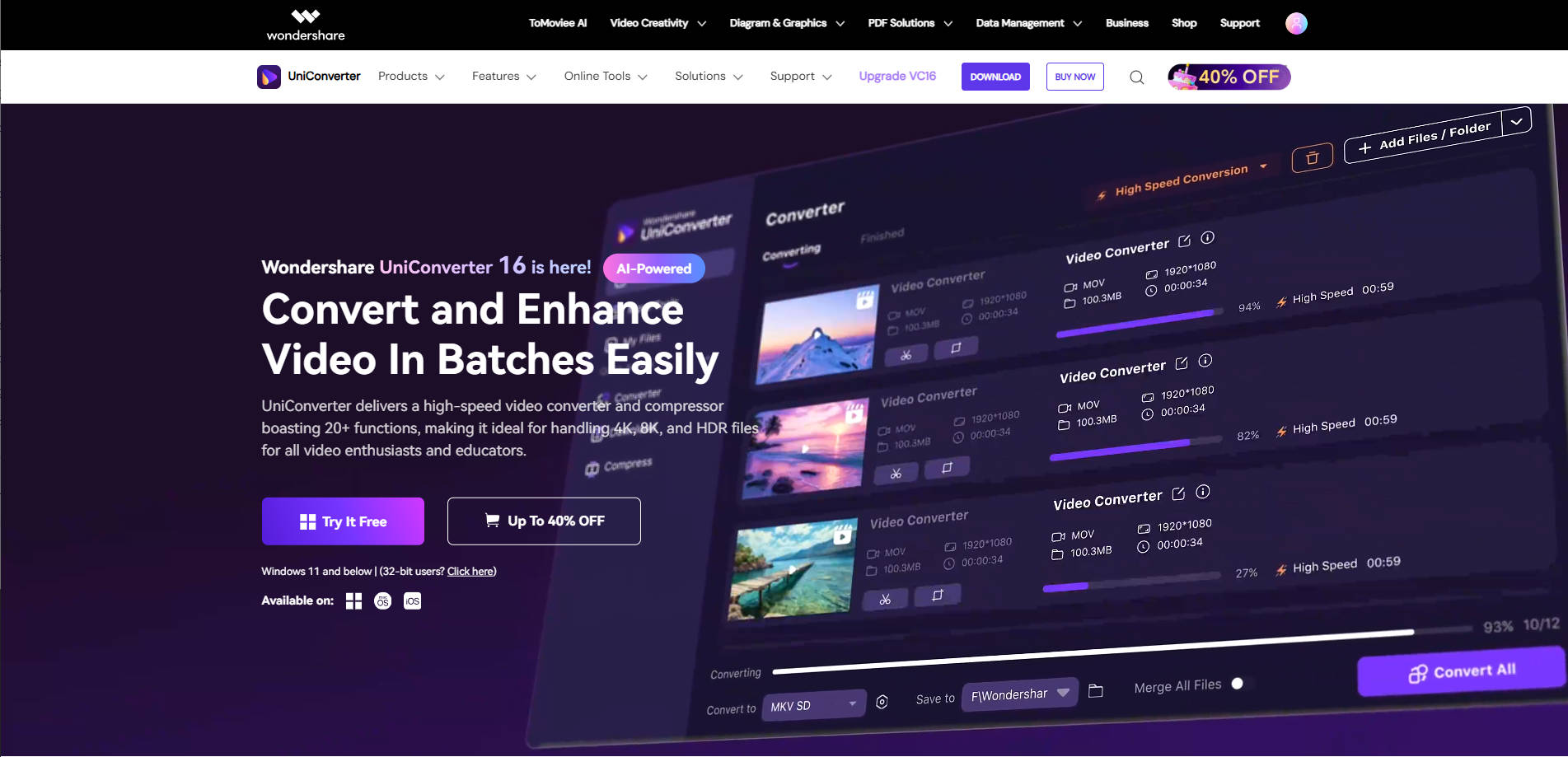Click crop icon under sunset video

947,468
